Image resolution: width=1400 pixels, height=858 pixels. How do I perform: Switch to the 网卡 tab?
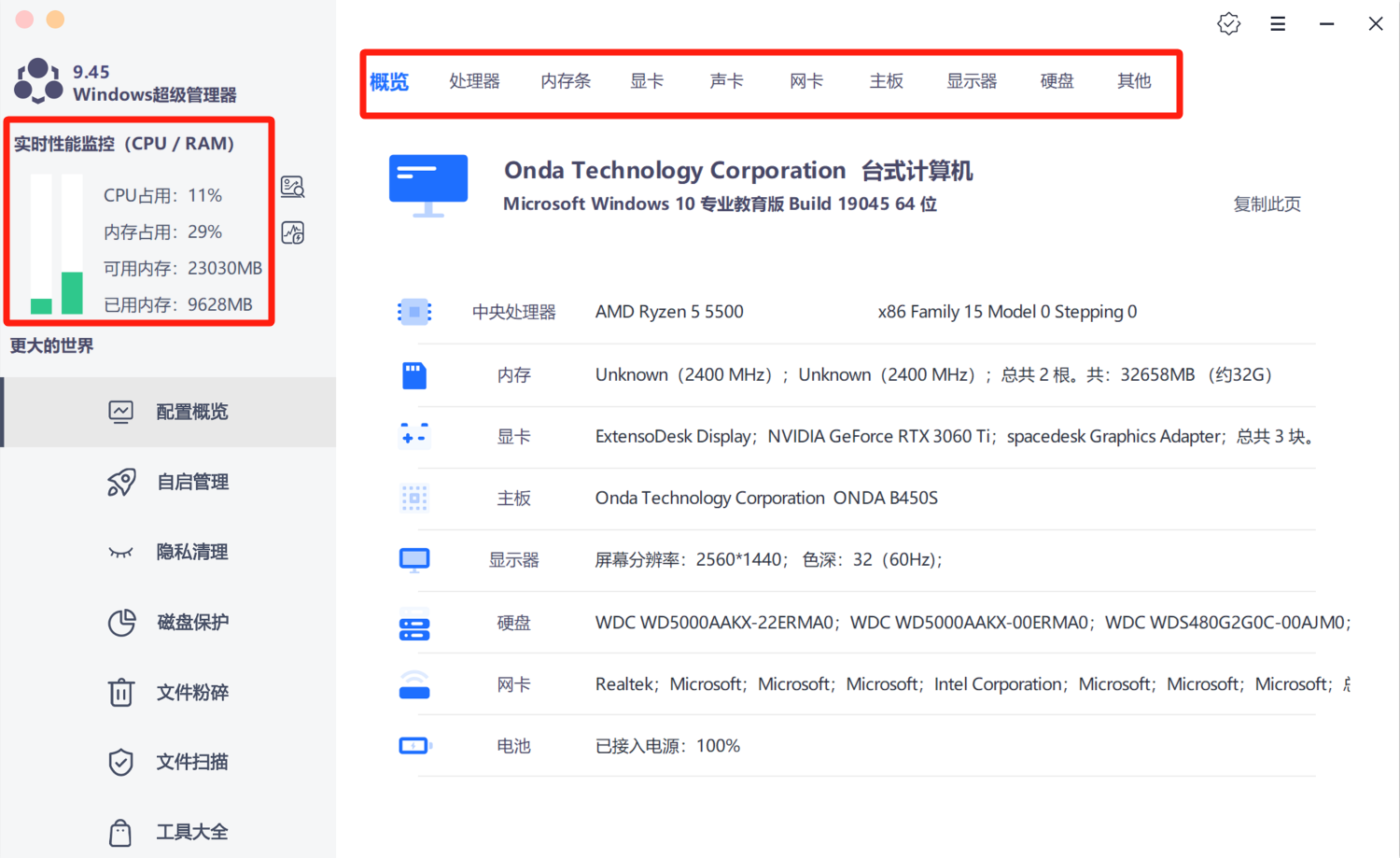point(806,81)
